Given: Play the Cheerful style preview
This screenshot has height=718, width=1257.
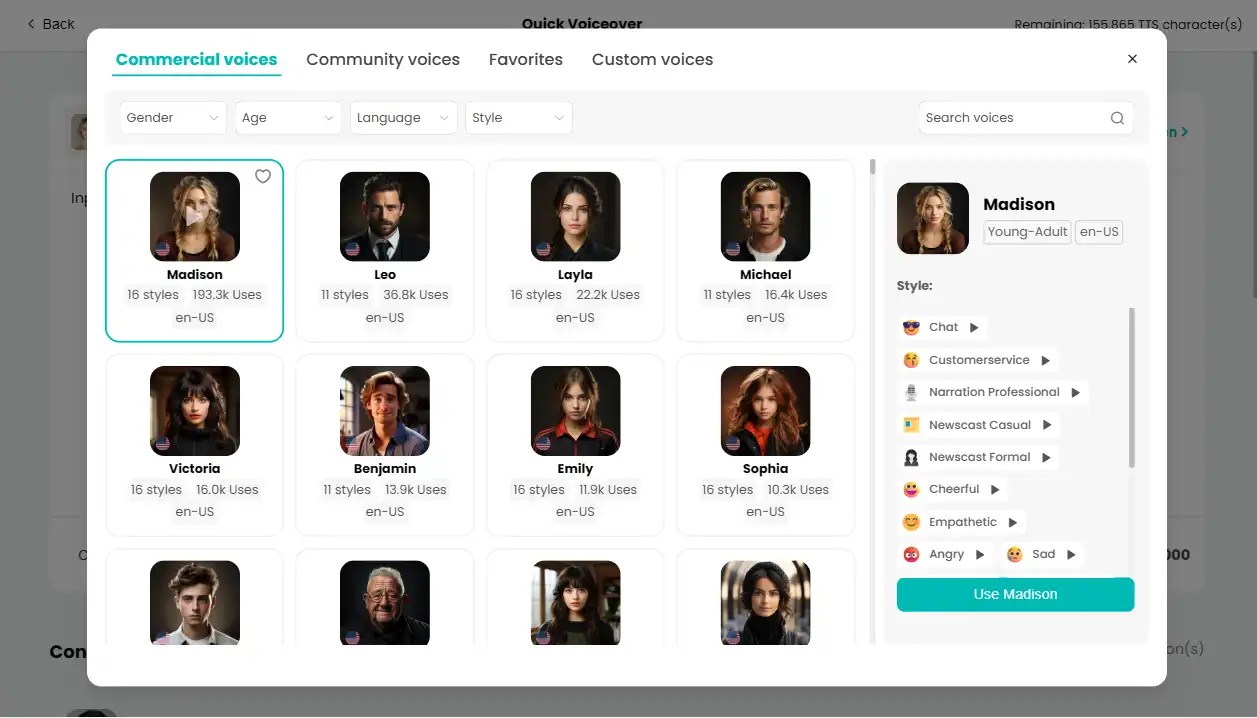Looking at the screenshot, I should point(995,490).
